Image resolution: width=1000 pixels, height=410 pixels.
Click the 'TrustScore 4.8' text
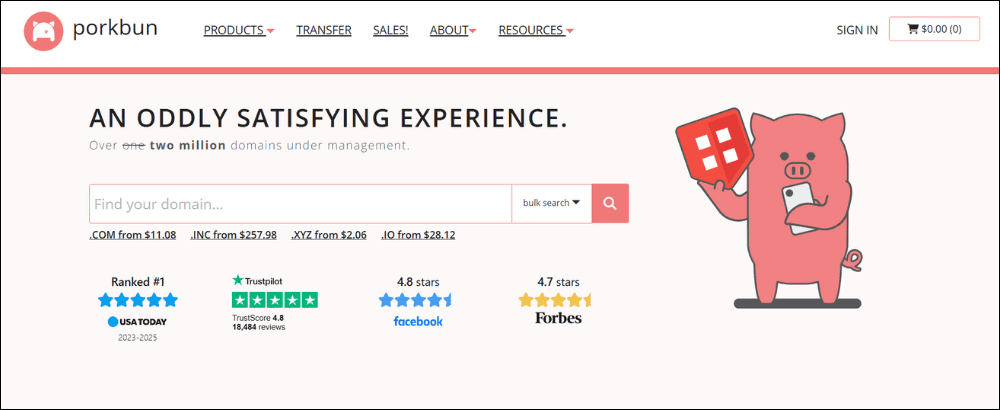pos(258,317)
